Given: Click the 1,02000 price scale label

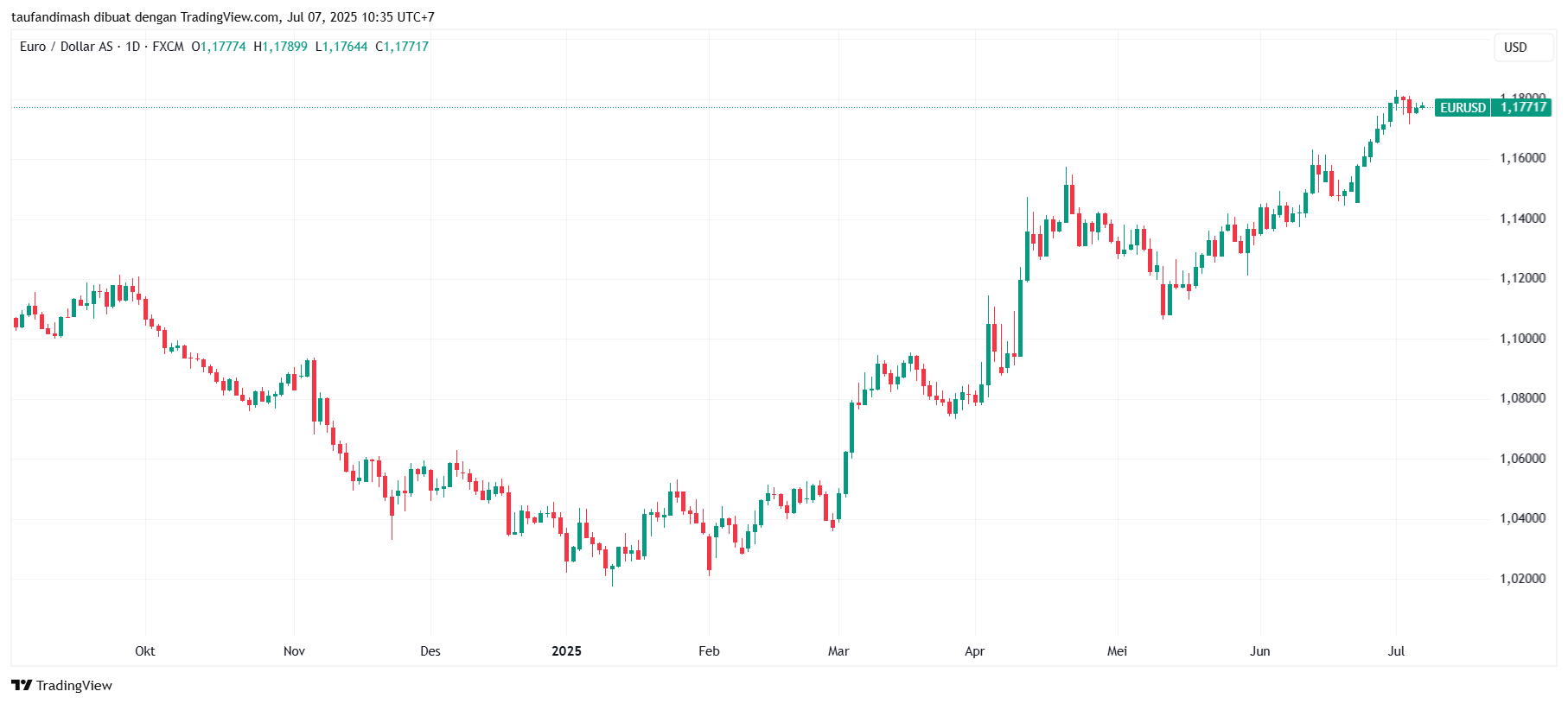Looking at the screenshot, I should click(1523, 579).
